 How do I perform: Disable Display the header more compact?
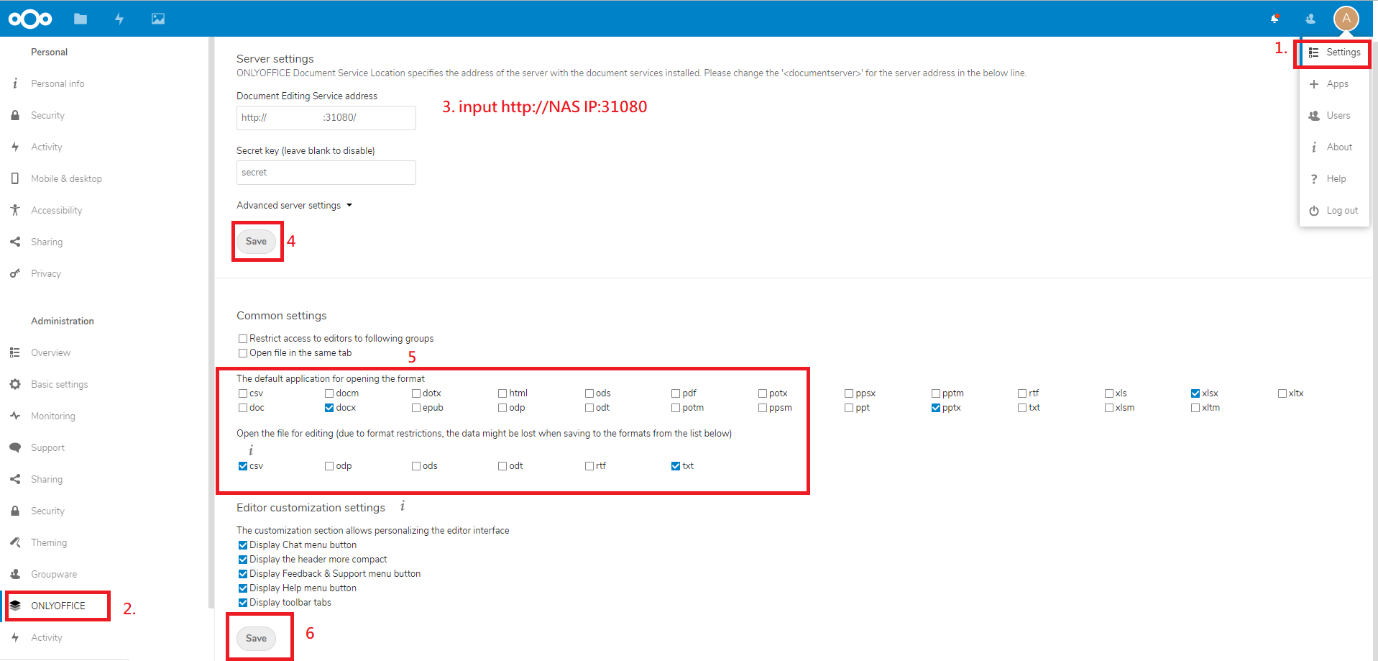[243, 560]
